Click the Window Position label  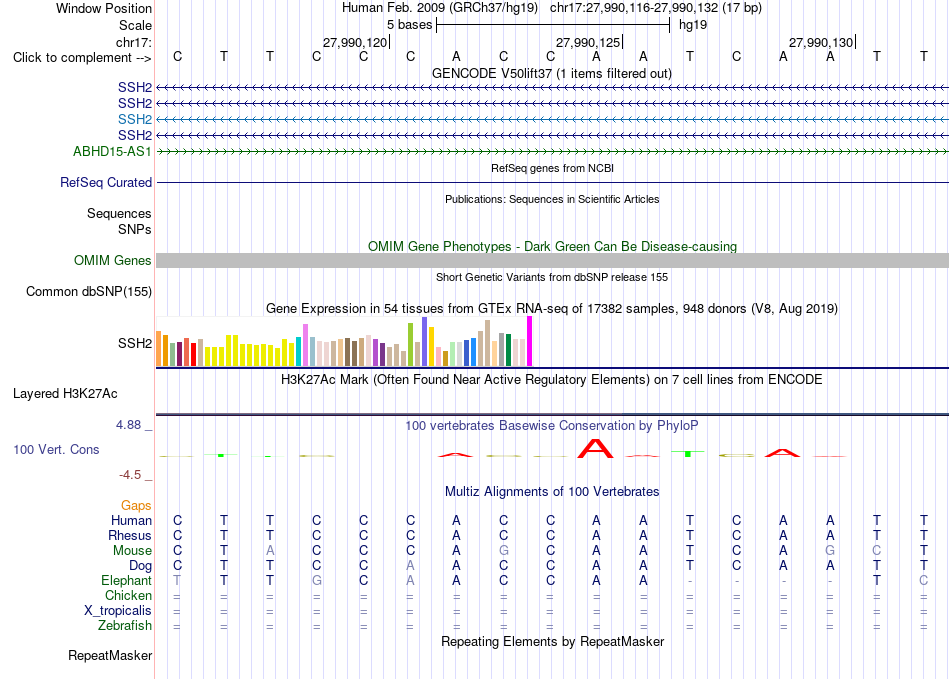[104, 8]
